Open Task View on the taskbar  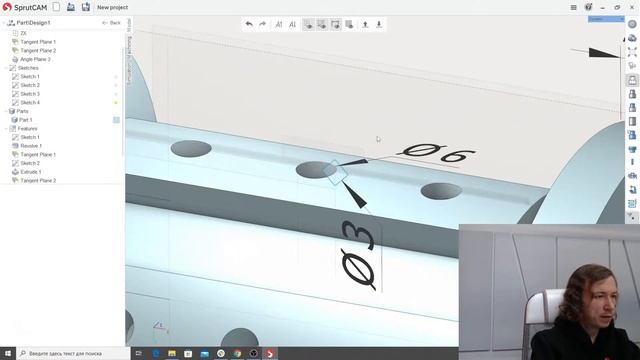pos(139,353)
